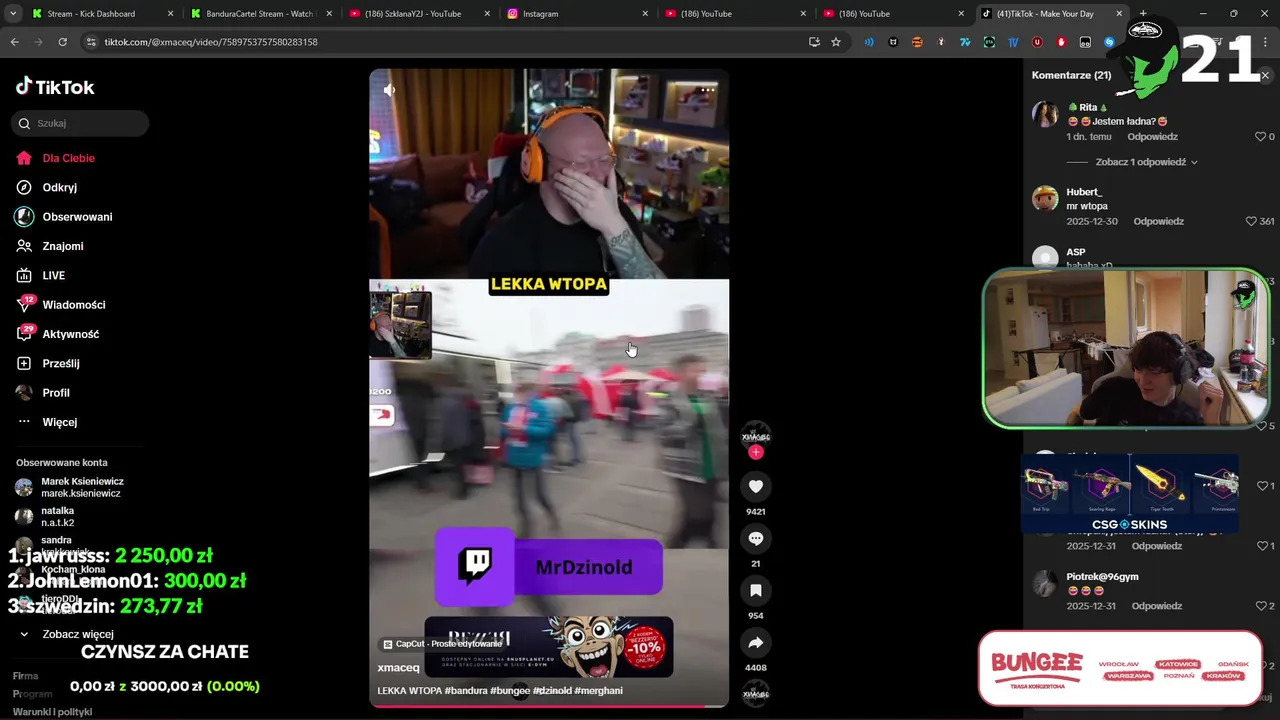Open Hubert_'s profile avatar
Image resolution: width=1280 pixels, height=720 pixels.
coord(1045,198)
